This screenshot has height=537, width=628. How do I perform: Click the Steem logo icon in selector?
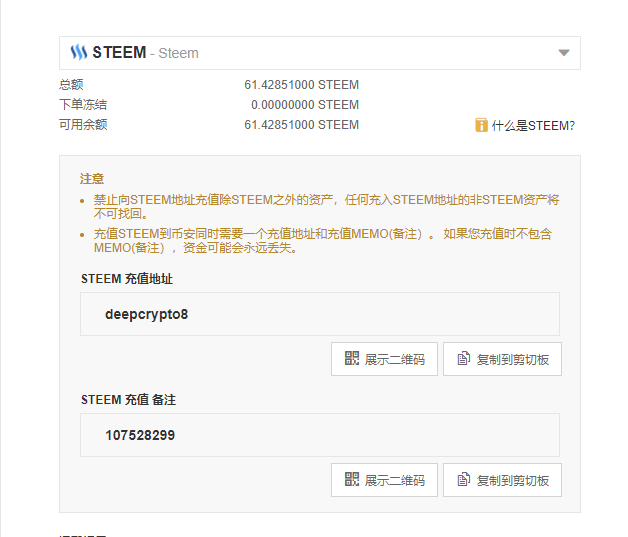pos(79,52)
